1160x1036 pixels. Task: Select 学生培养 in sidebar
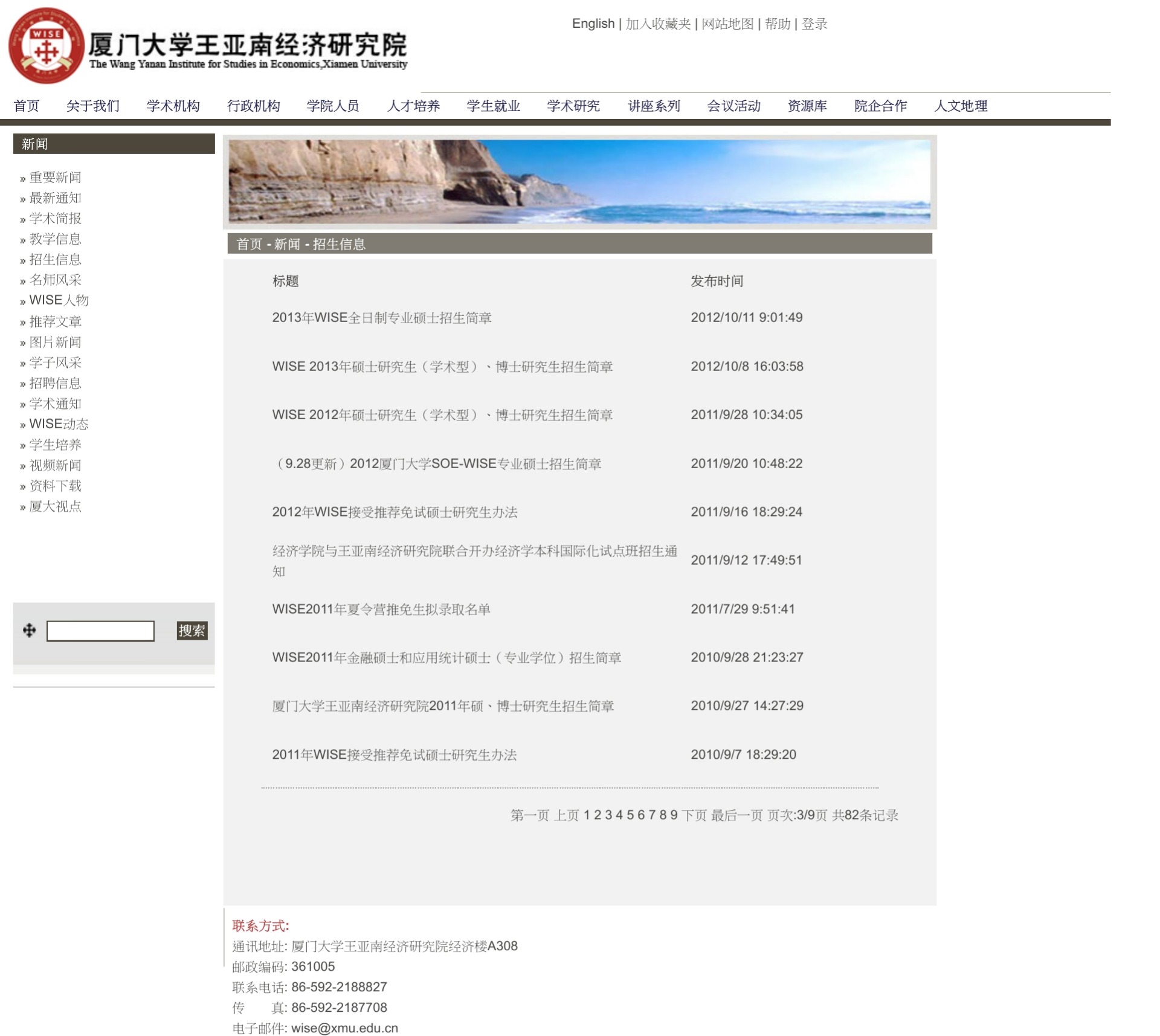[55, 445]
